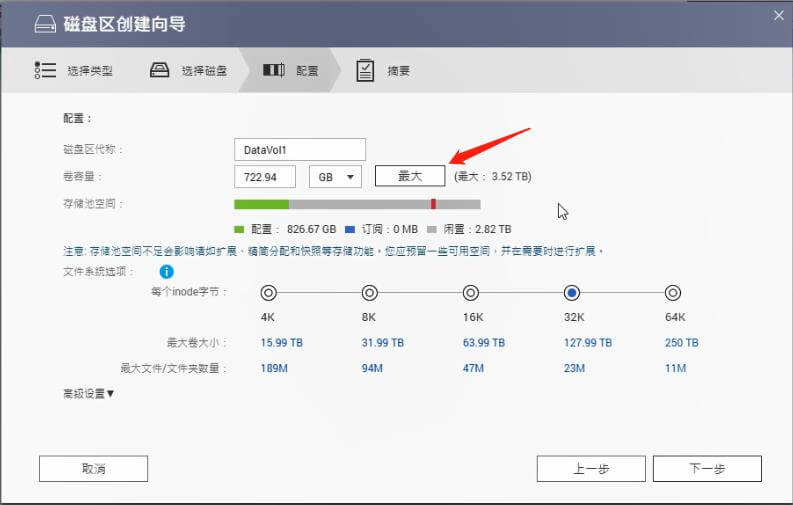Click the (最大: 3.52 TB) text
Image resolution: width=793 pixels, height=505 pixels.
[493, 176]
